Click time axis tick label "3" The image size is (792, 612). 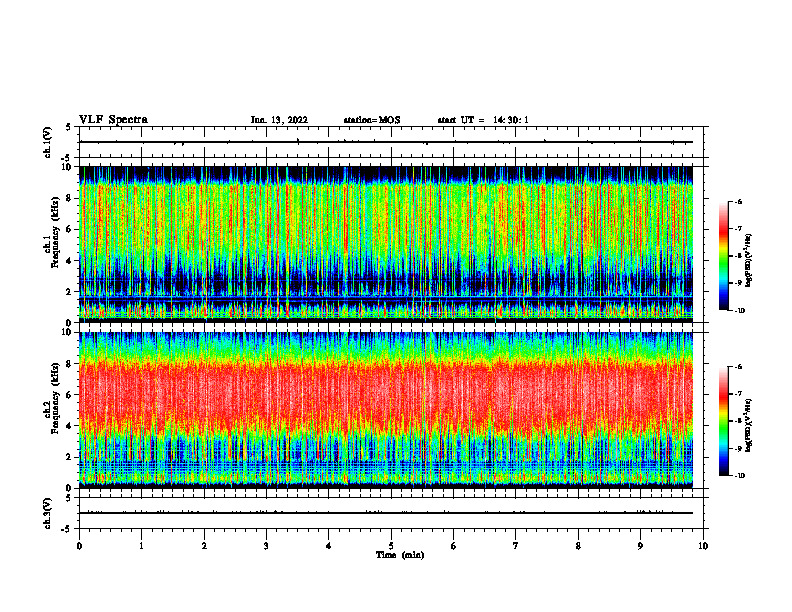[x=266, y=546]
